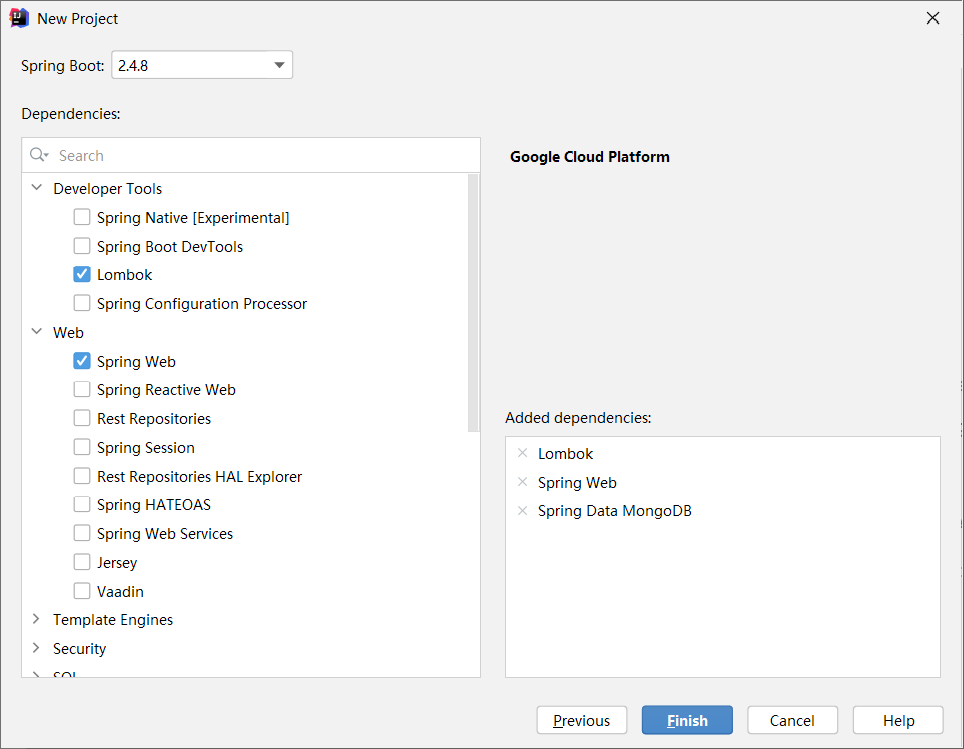Expand the Template Engines group
Viewport: 964px width, 749px height.
36,619
